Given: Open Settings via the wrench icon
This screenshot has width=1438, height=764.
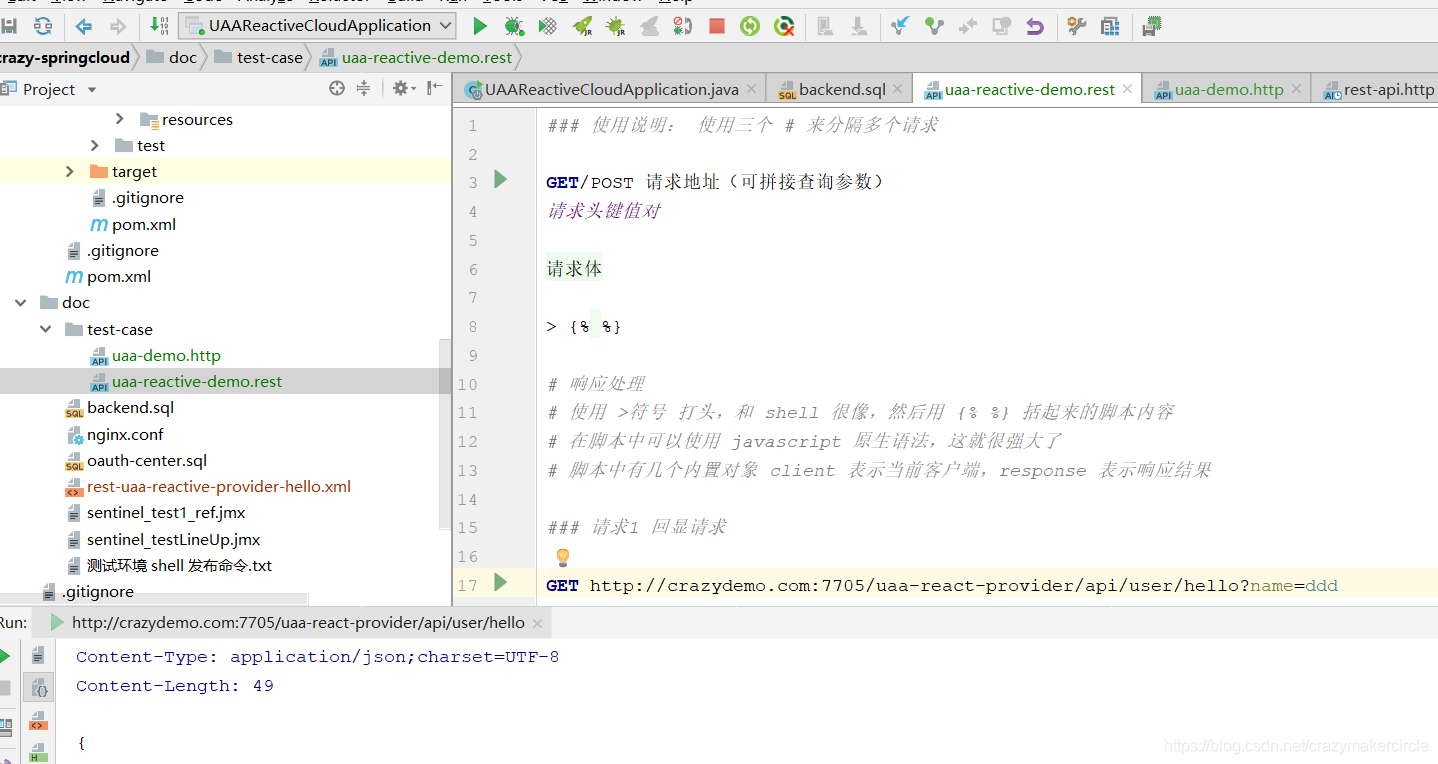Looking at the screenshot, I should (x=1076, y=26).
